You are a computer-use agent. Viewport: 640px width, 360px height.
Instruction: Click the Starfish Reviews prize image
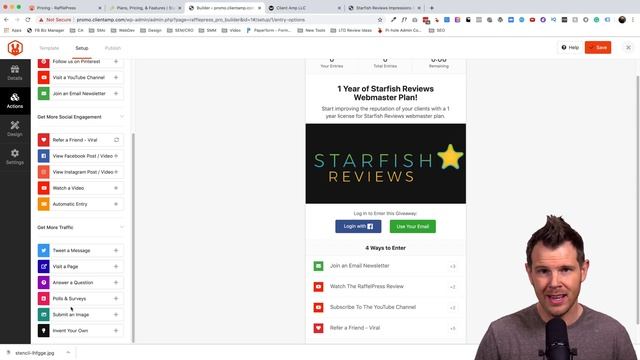(386, 164)
